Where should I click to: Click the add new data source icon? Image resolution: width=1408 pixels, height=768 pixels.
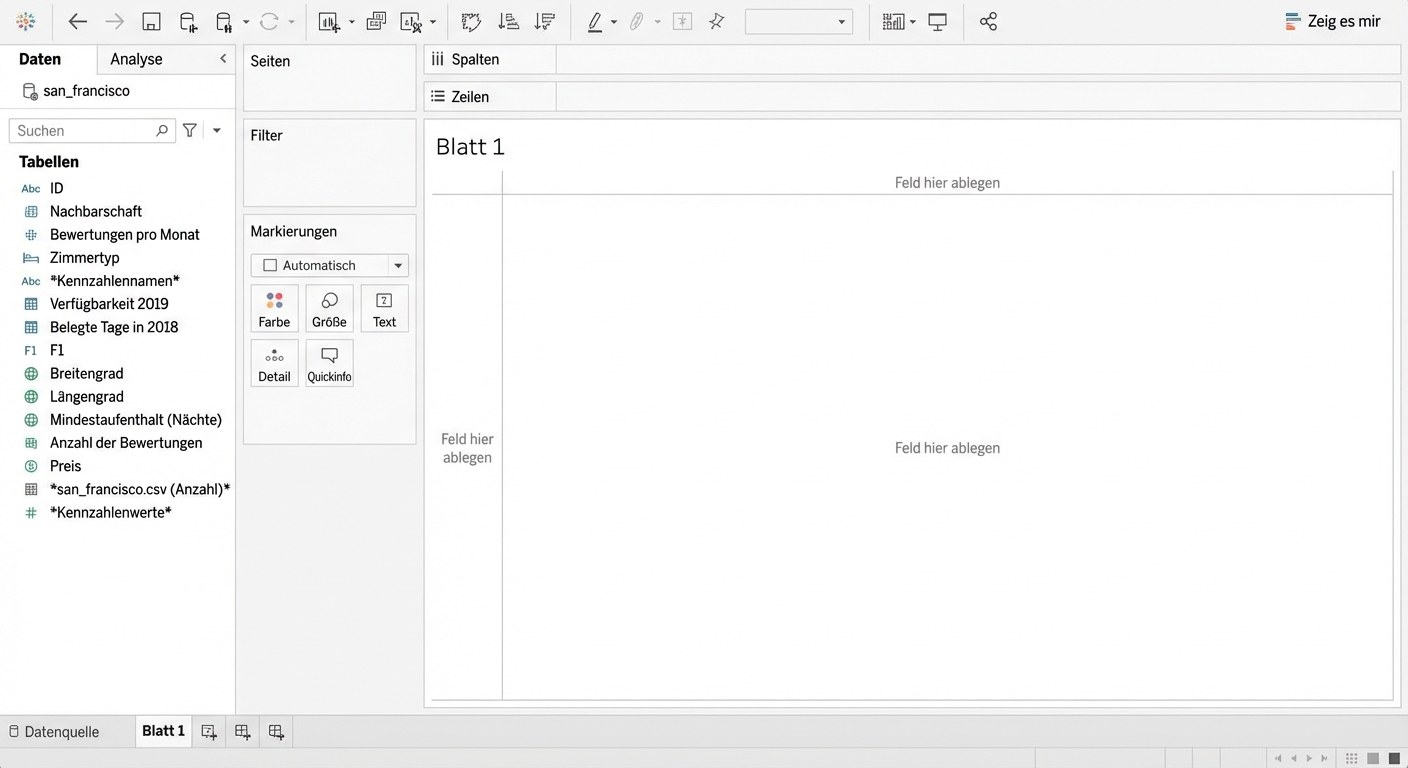188,22
